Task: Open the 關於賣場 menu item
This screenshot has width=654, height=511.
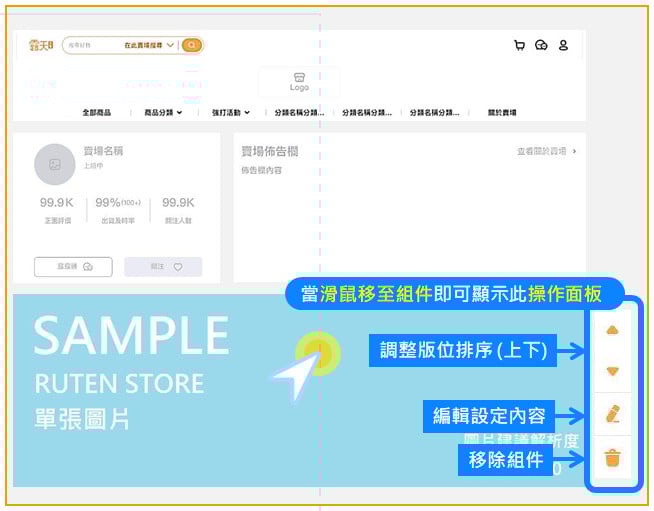Action: click(x=502, y=113)
